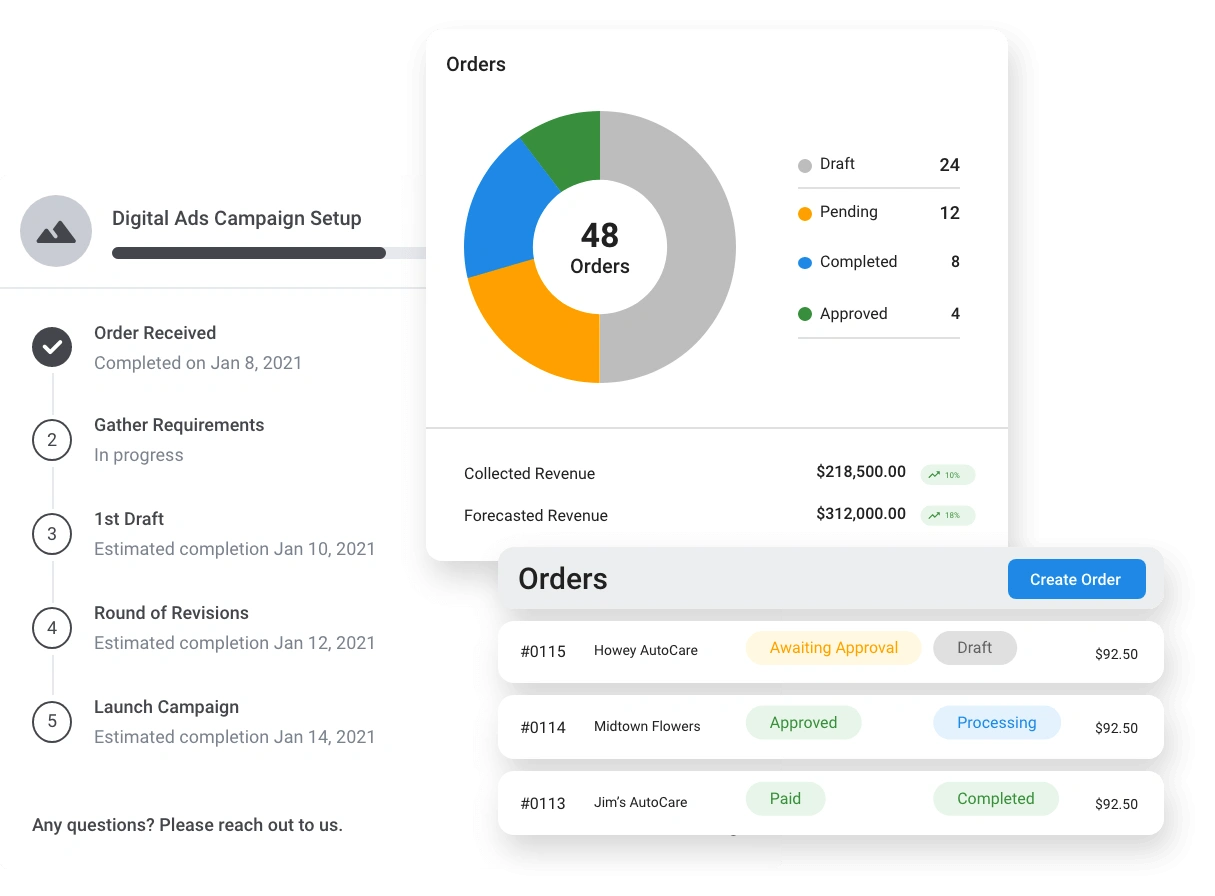Click the blue Completed legend dot
1215x896 pixels.
click(x=804, y=262)
